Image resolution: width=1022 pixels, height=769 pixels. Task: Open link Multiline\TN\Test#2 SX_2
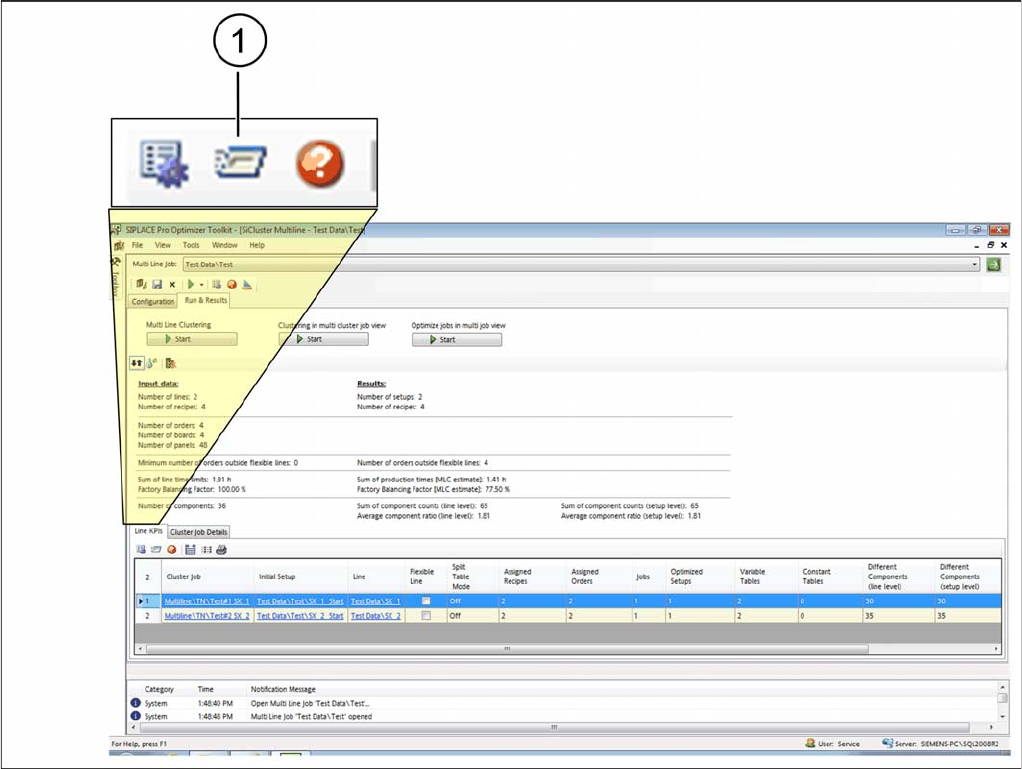click(x=207, y=615)
